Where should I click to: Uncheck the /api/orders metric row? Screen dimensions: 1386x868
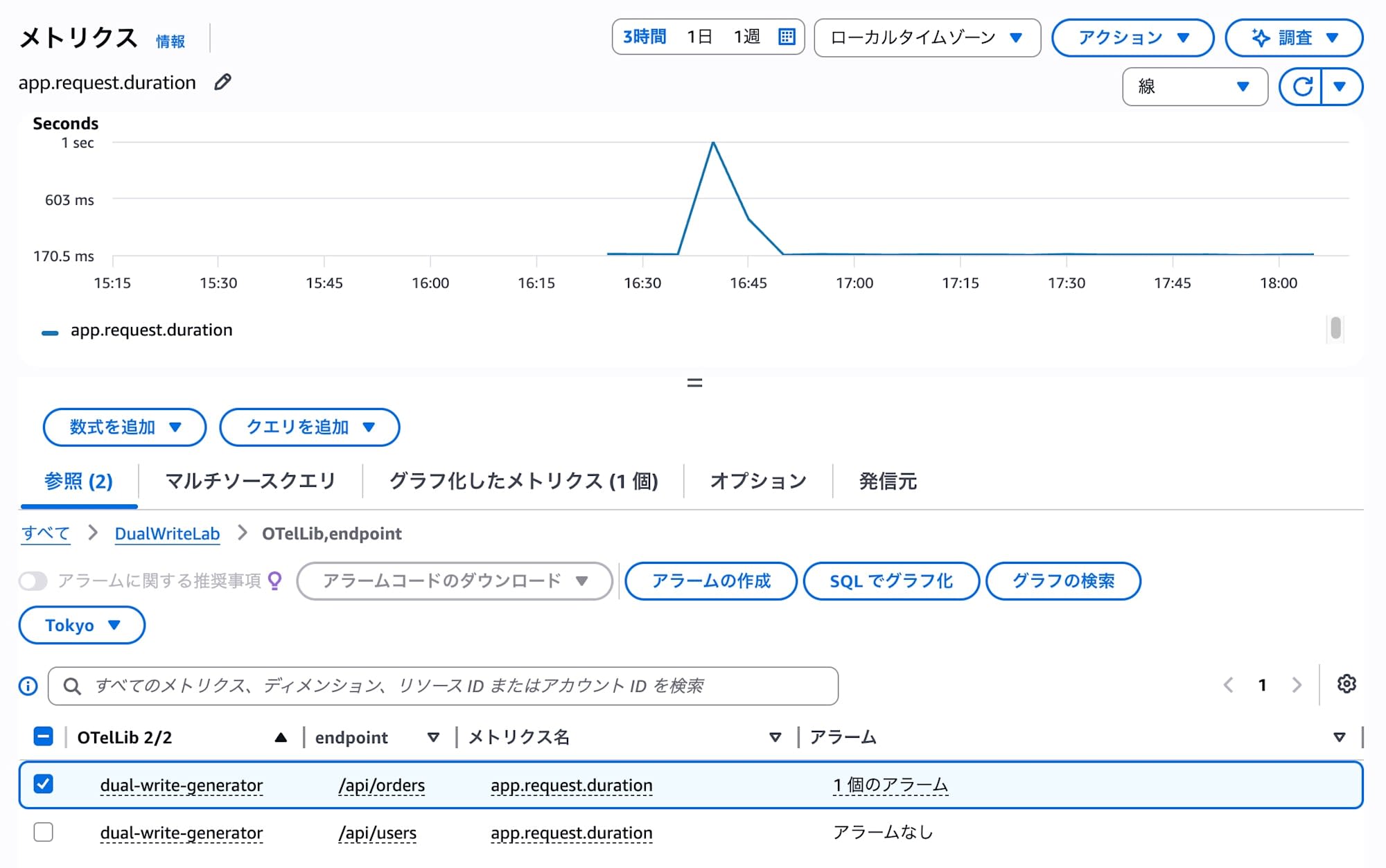pos(44,784)
